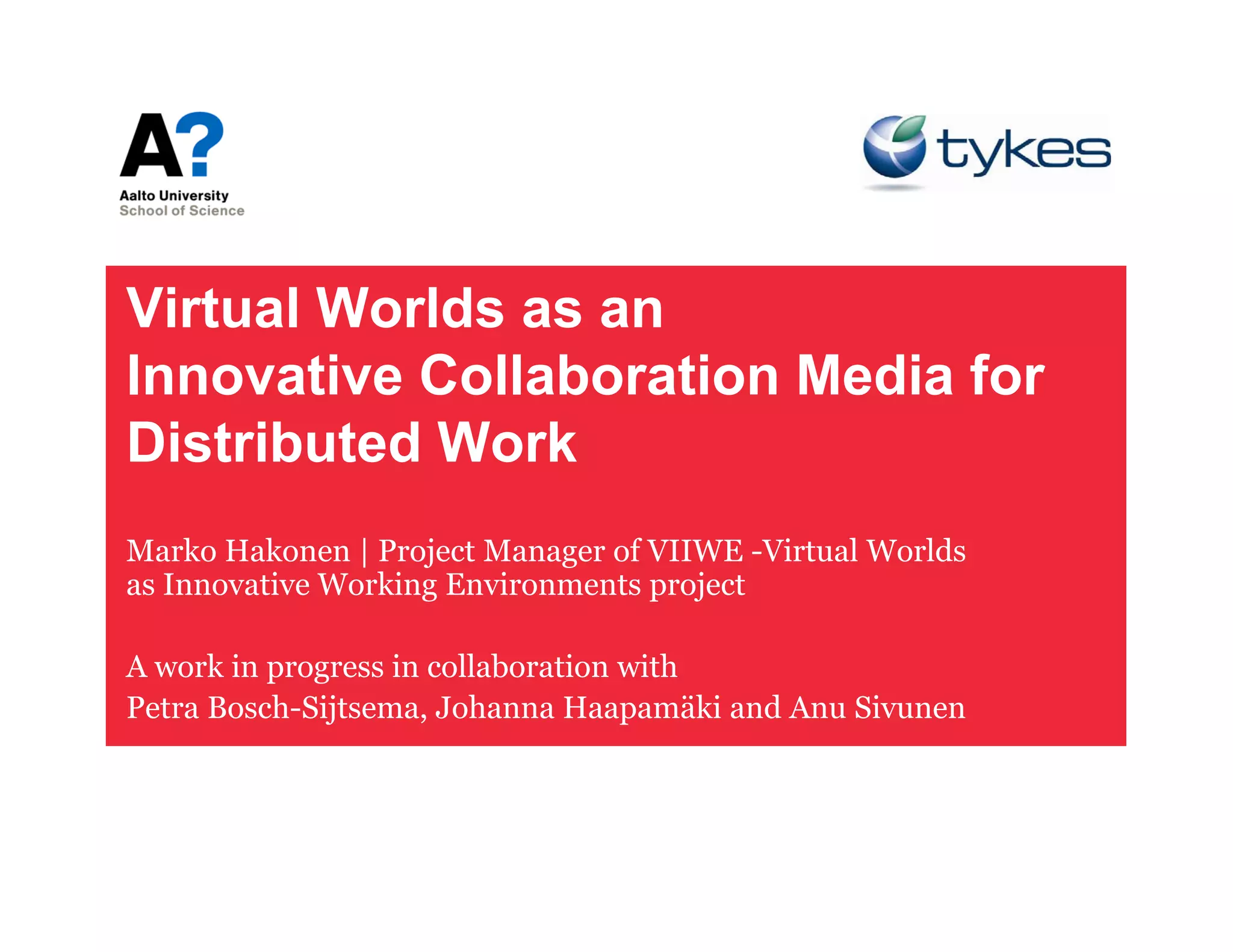This screenshot has height=952, width=1233.
Task: Click the name 'Marko Hakonen'
Action: click(x=238, y=551)
